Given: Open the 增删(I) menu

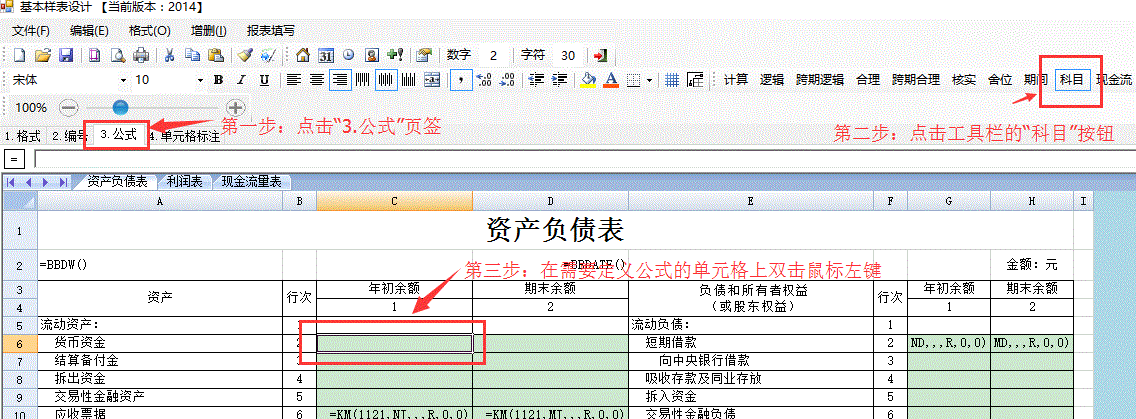Looking at the screenshot, I should [x=209, y=31].
